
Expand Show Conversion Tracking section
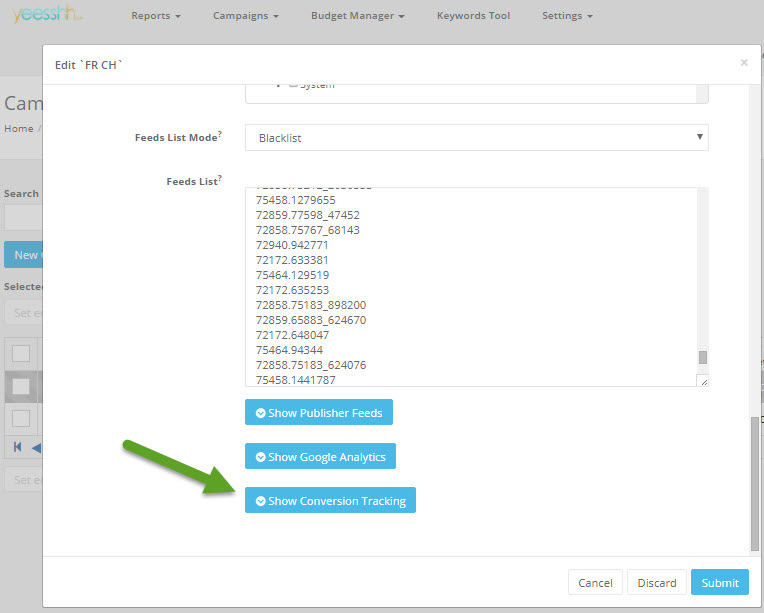tap(330, 500)
